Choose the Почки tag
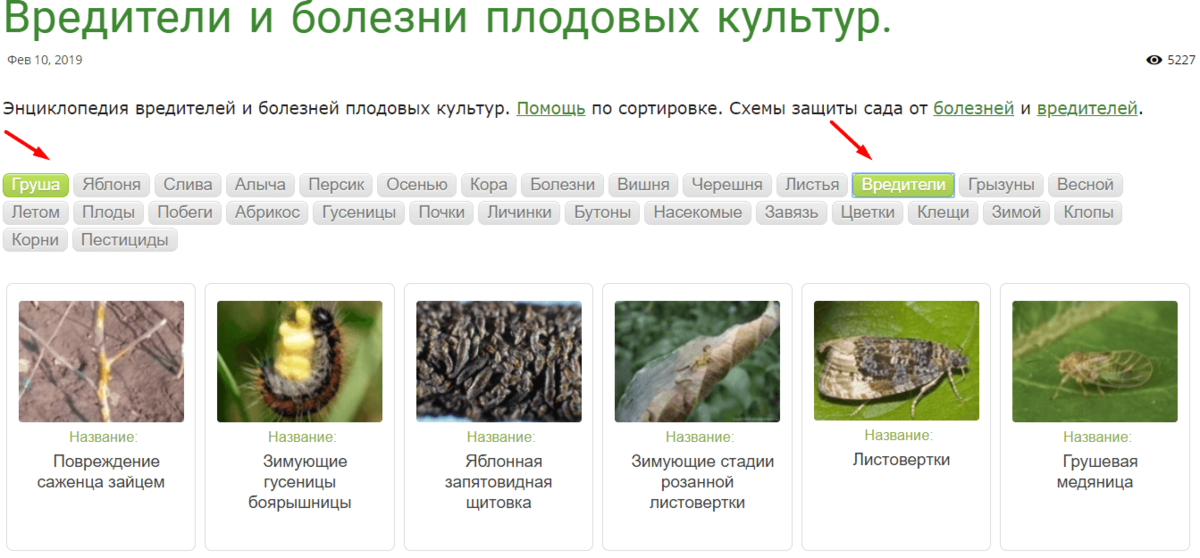The image size is (1200, 558). [x=442, y=212]
